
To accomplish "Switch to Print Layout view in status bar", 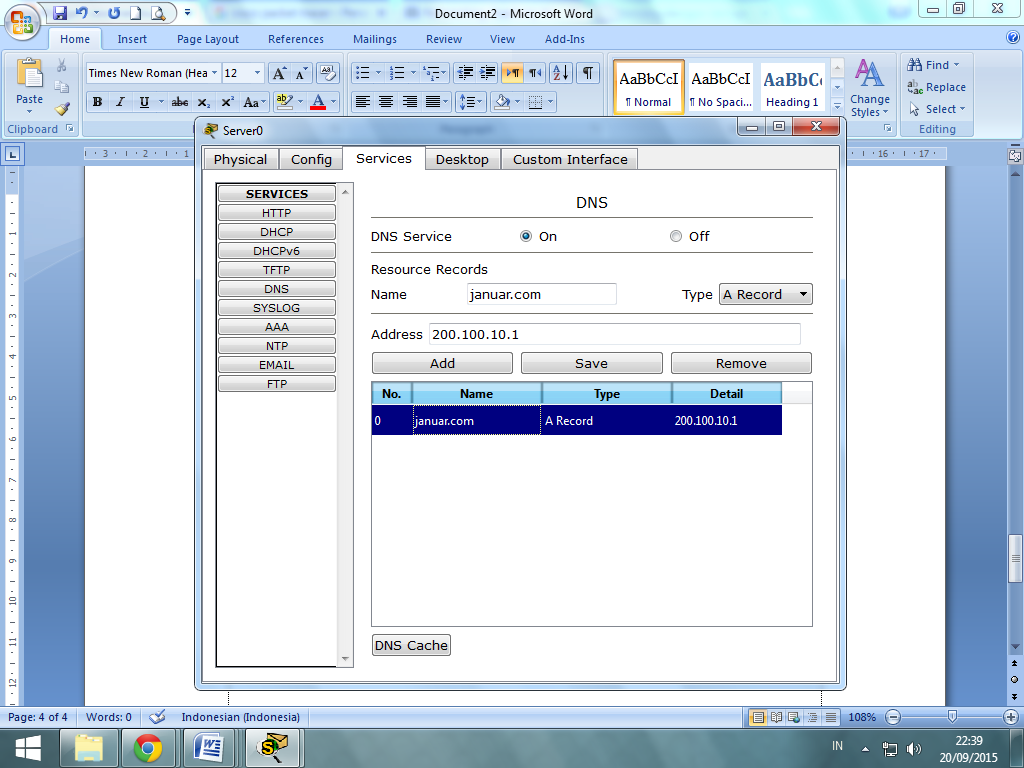I will click(x=758, y=717).
